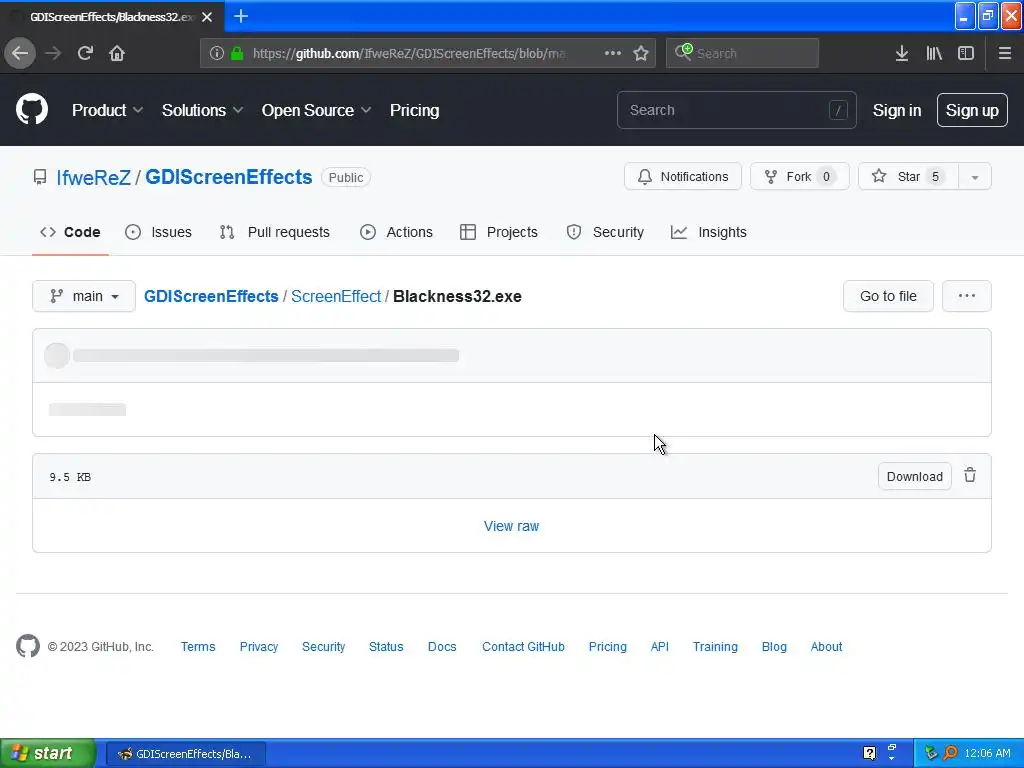Click the magnifier tray icon near clock
The image size is (1024, 768).
pos(950,753)
